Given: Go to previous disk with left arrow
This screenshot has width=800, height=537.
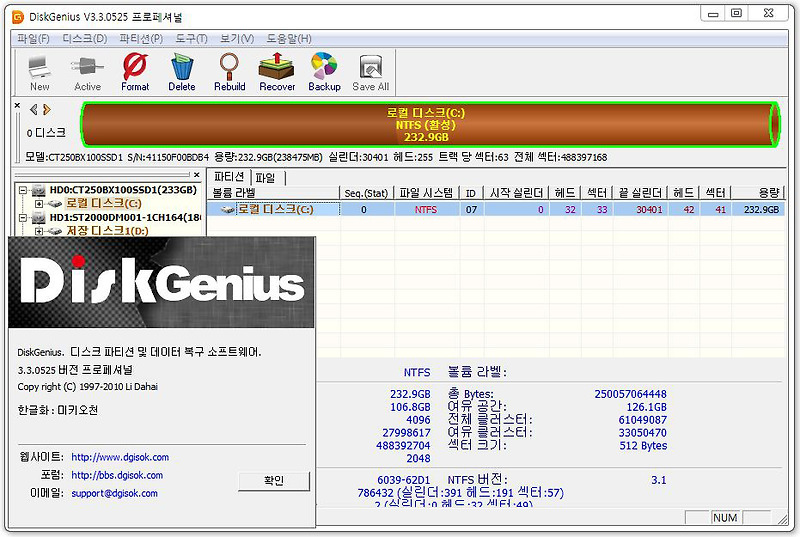Looking at the screenshot, I should tap(34, 109).
